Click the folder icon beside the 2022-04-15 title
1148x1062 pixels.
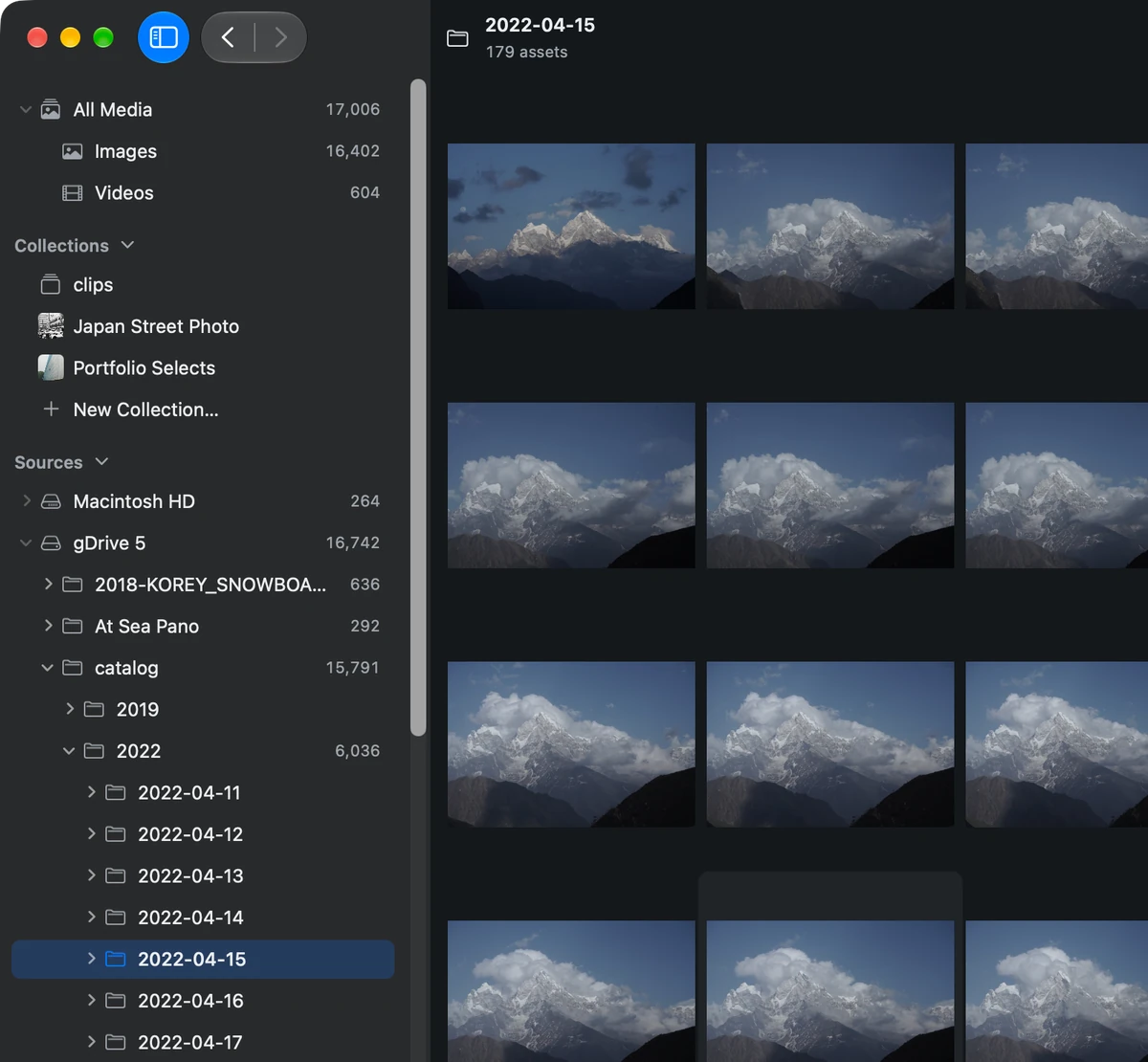[458, 38]
